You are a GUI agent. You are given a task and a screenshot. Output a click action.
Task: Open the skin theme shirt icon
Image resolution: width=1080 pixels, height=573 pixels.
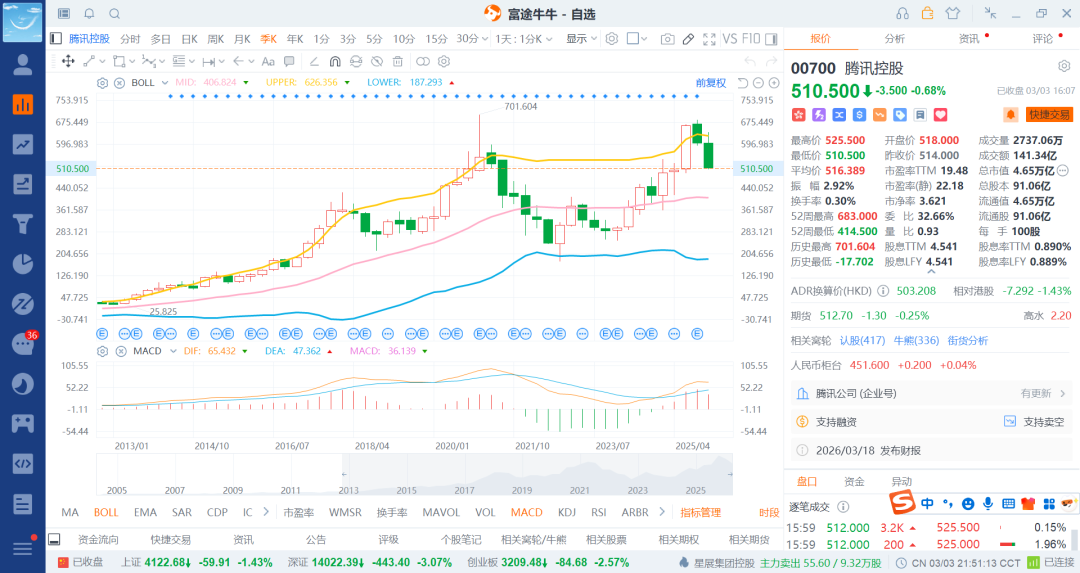point(951,13)
